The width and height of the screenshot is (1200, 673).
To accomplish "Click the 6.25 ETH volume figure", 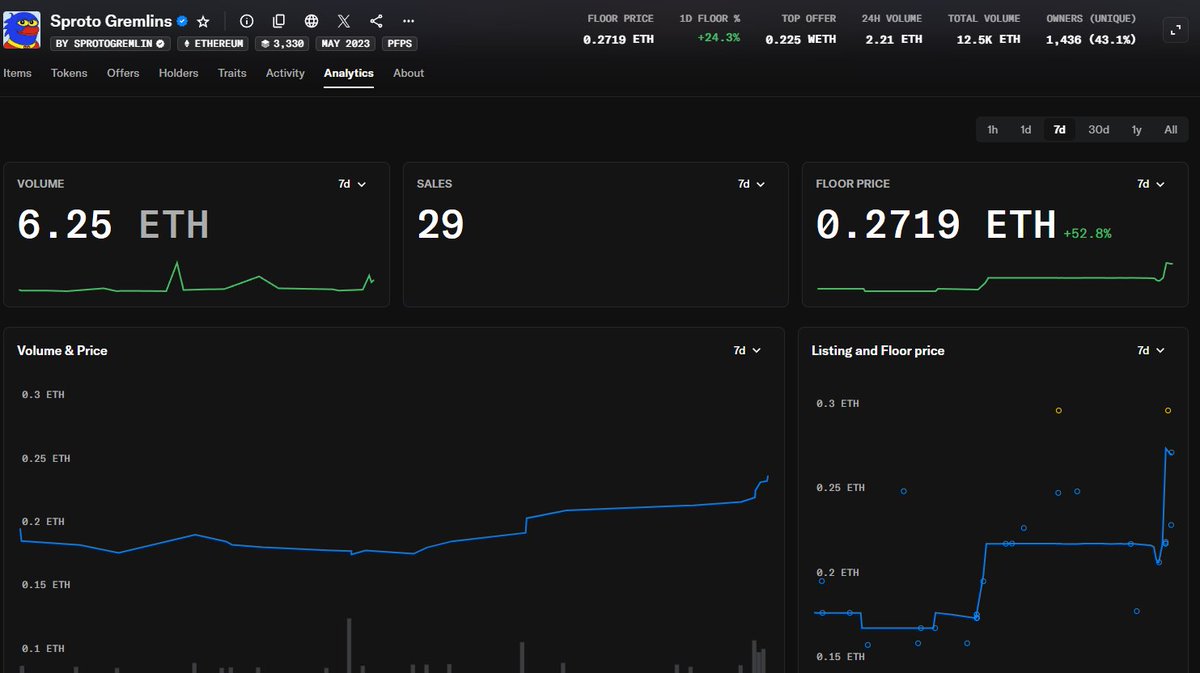I will pos(113,224).
